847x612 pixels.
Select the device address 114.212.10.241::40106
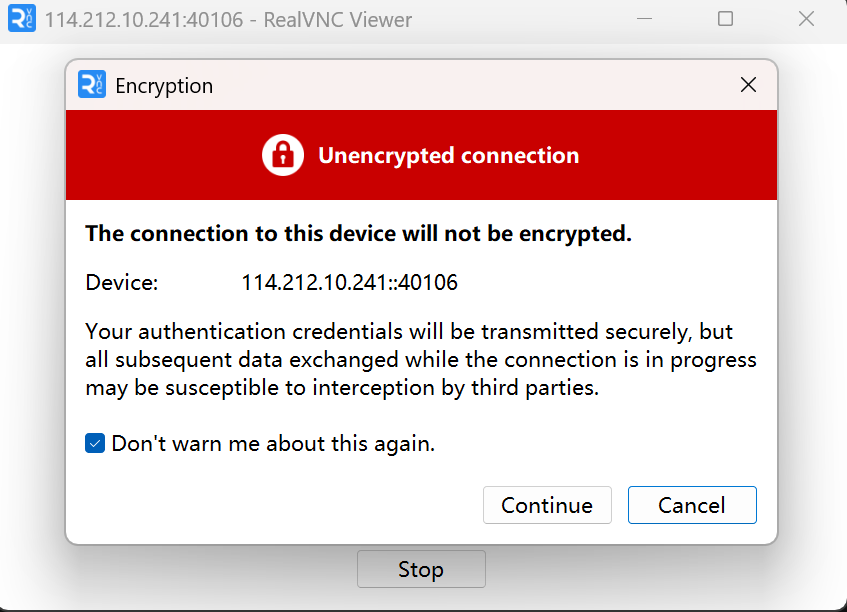[x=349, y=282]
